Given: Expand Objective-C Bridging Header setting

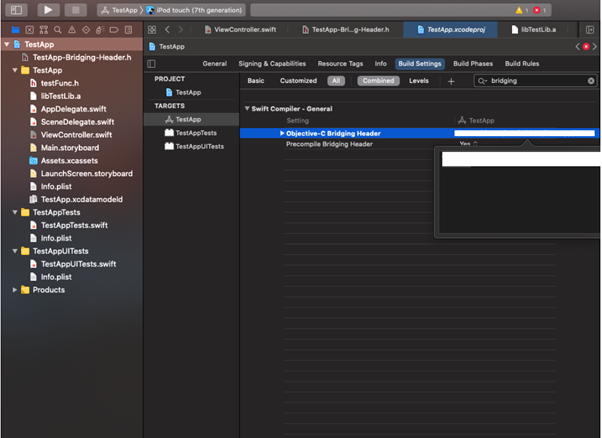Looking at the screenshot, I should (x=282, y=133).
